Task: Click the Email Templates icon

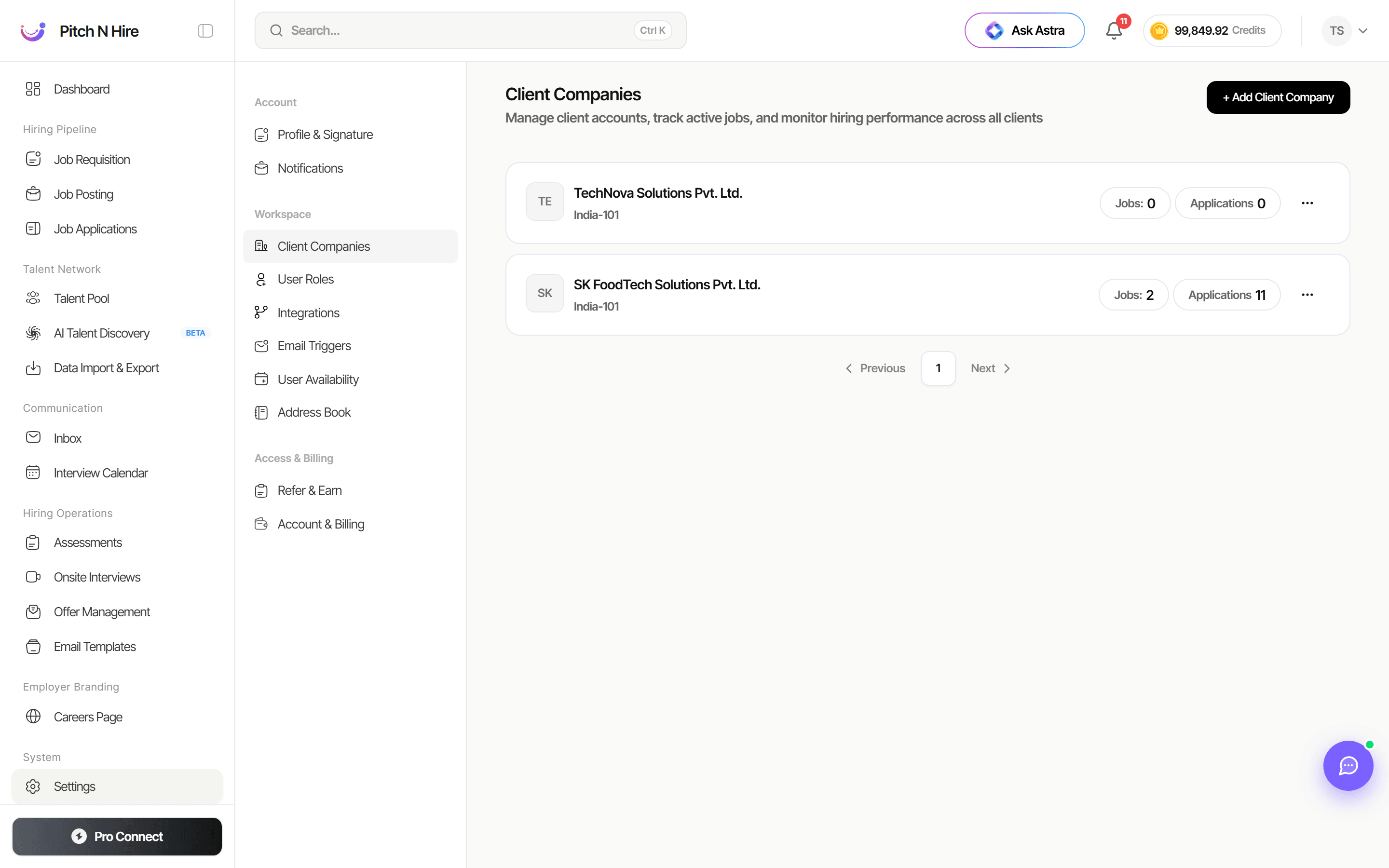Action: (x=33, y=646)
